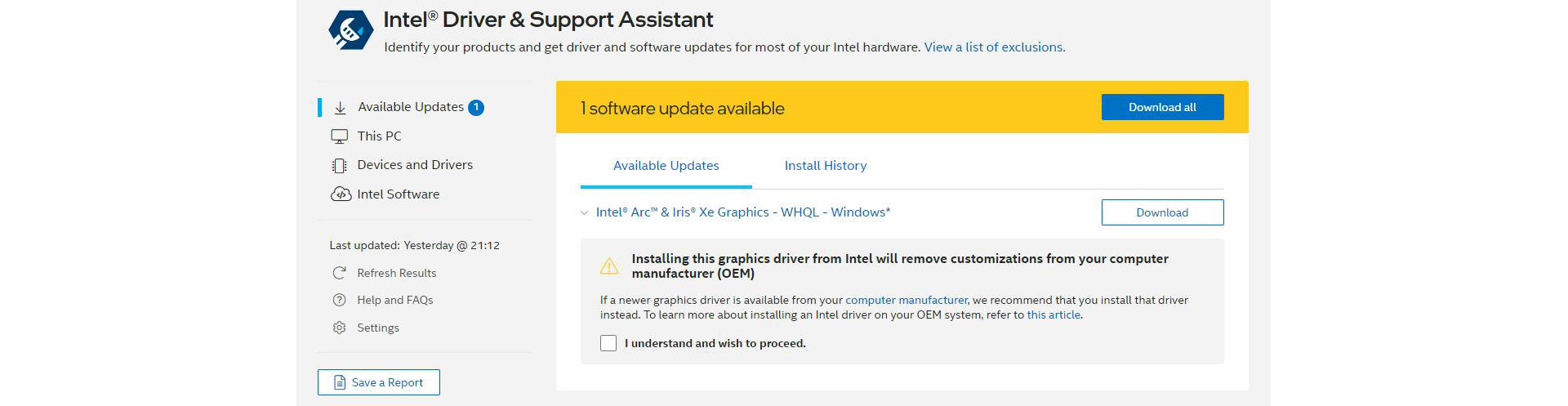Screen dimensions: 1568x406
Task: Open the 'View a list of exclusions' link
Action: coord(994,47)
